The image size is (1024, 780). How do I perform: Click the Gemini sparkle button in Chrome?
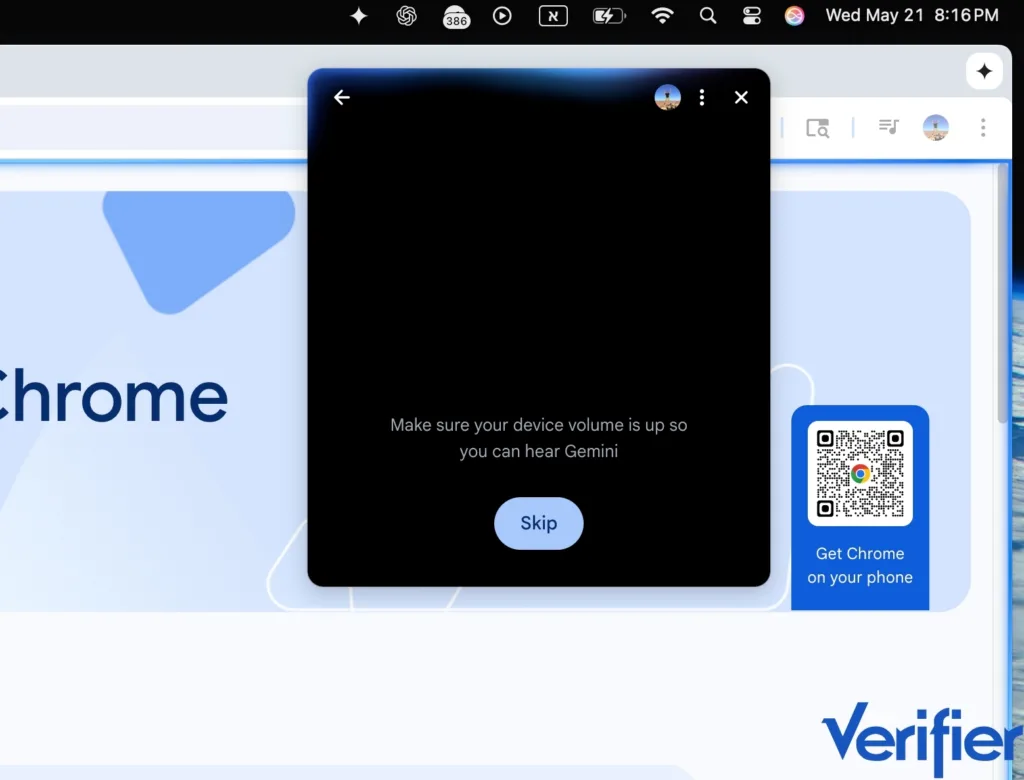click(984, 71)
